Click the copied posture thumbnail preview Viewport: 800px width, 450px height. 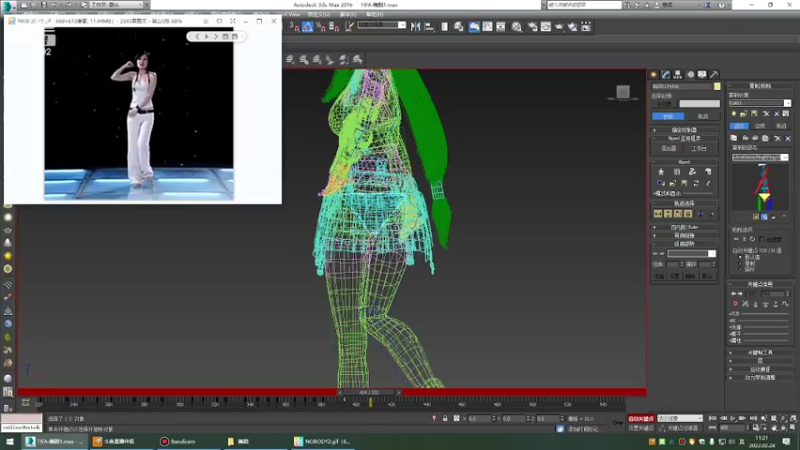tap(761, 188)
